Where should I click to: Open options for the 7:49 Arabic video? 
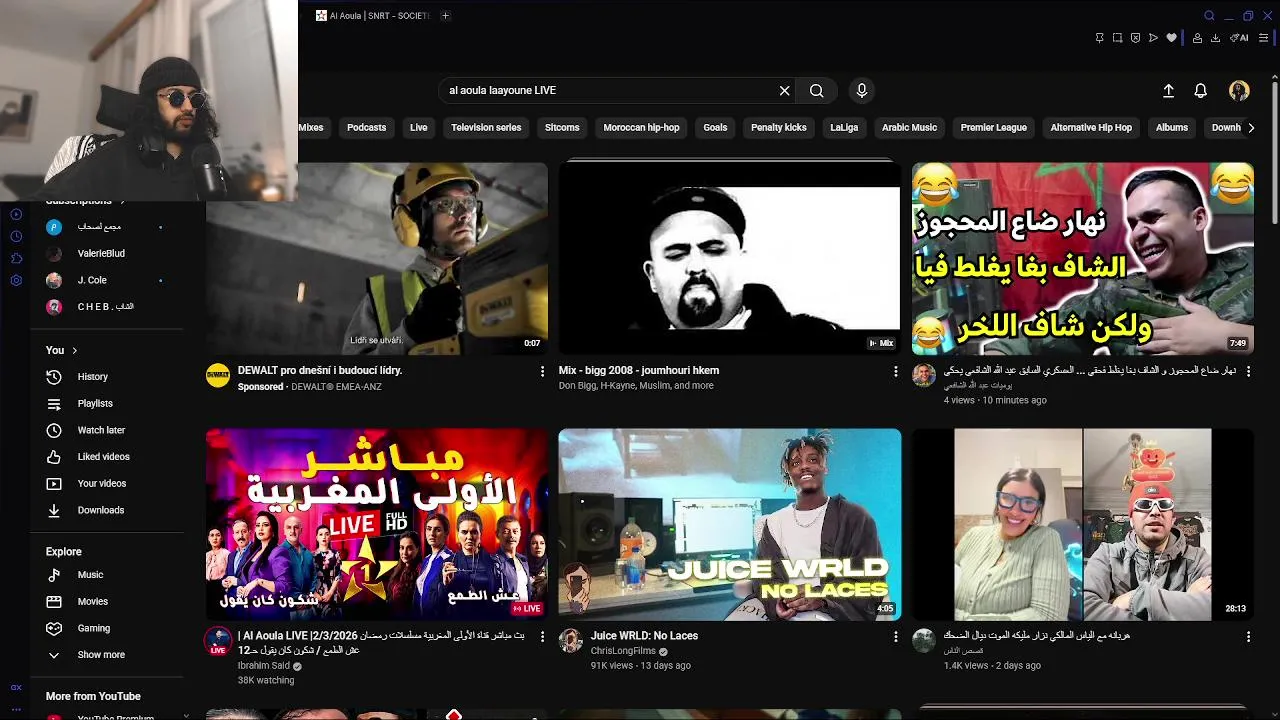tap(1248, 371)
